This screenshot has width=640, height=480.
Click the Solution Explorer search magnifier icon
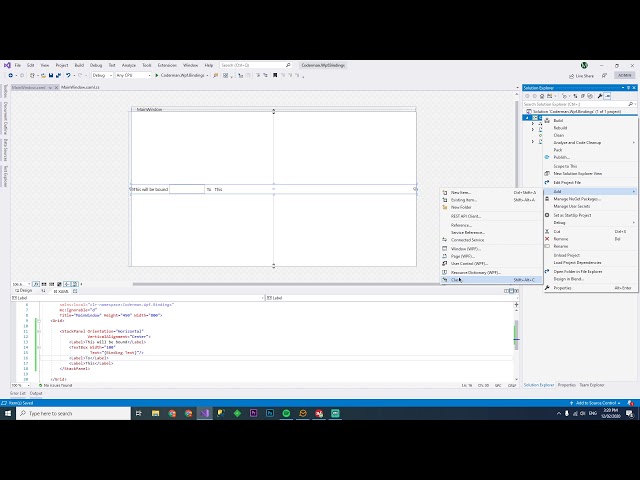(631, 104)
